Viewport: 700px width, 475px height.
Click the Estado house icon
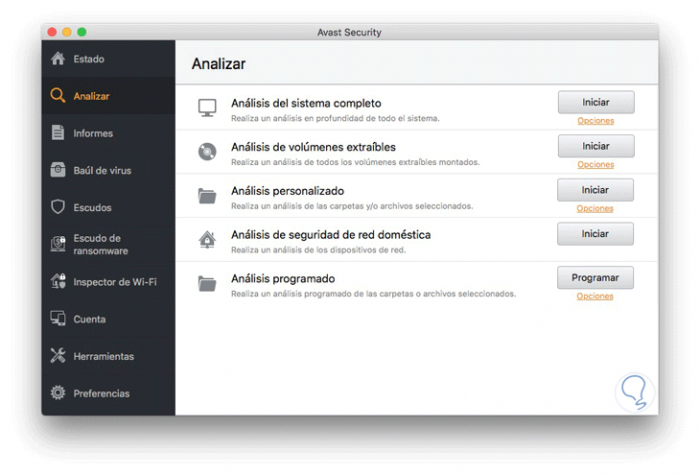pos(58,58)
